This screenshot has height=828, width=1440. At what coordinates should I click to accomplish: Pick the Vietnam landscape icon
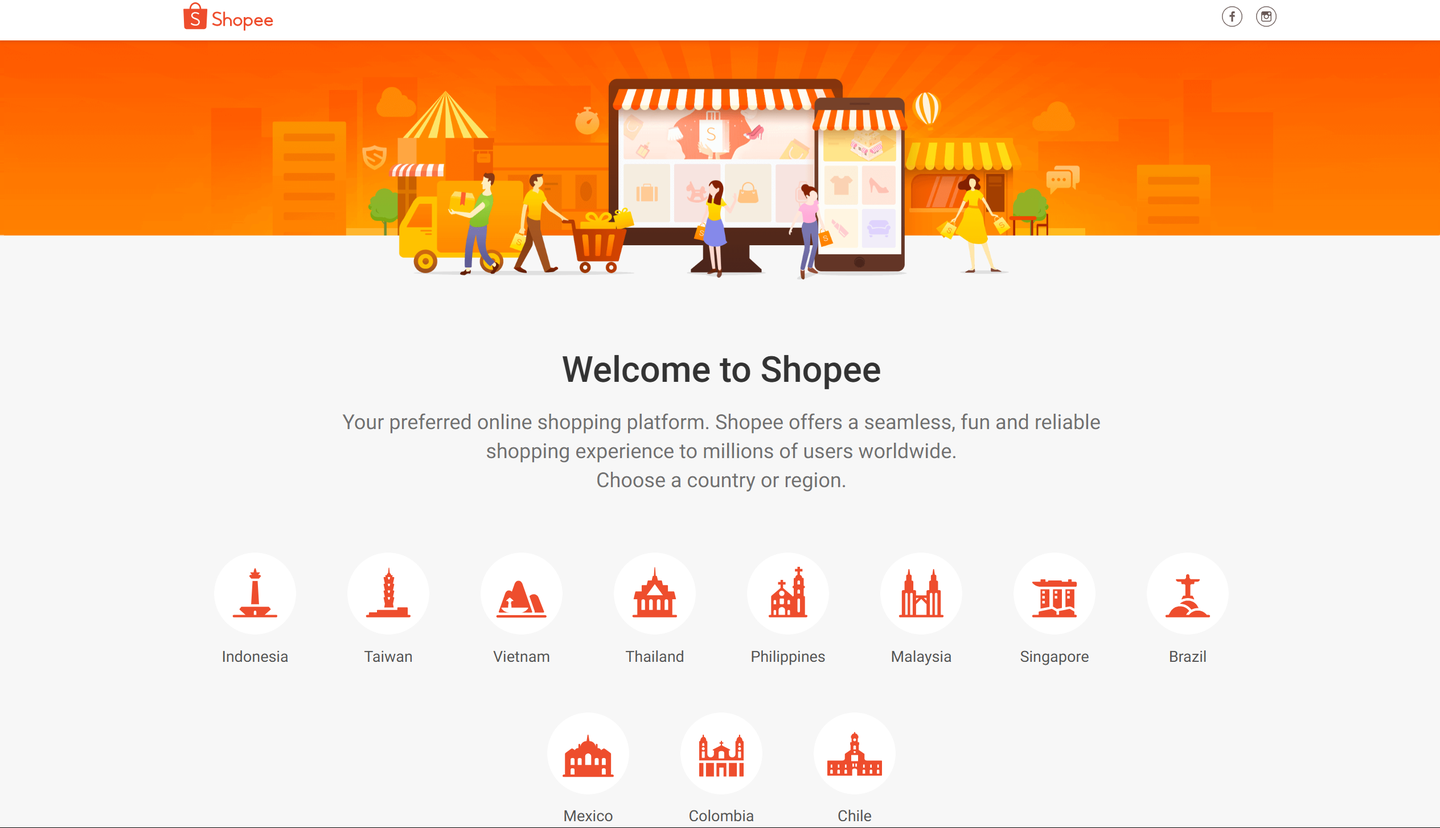(x=521, y=594)
